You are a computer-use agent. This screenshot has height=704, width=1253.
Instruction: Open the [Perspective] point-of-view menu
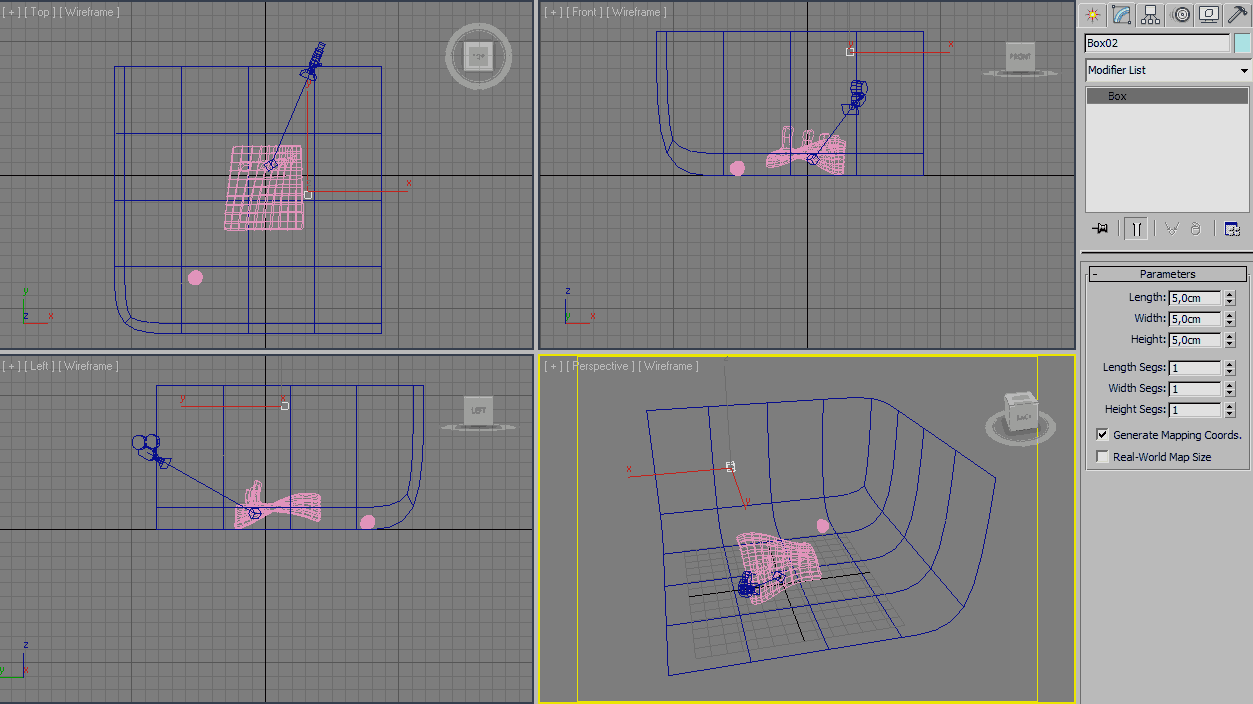tap(600, 366)
